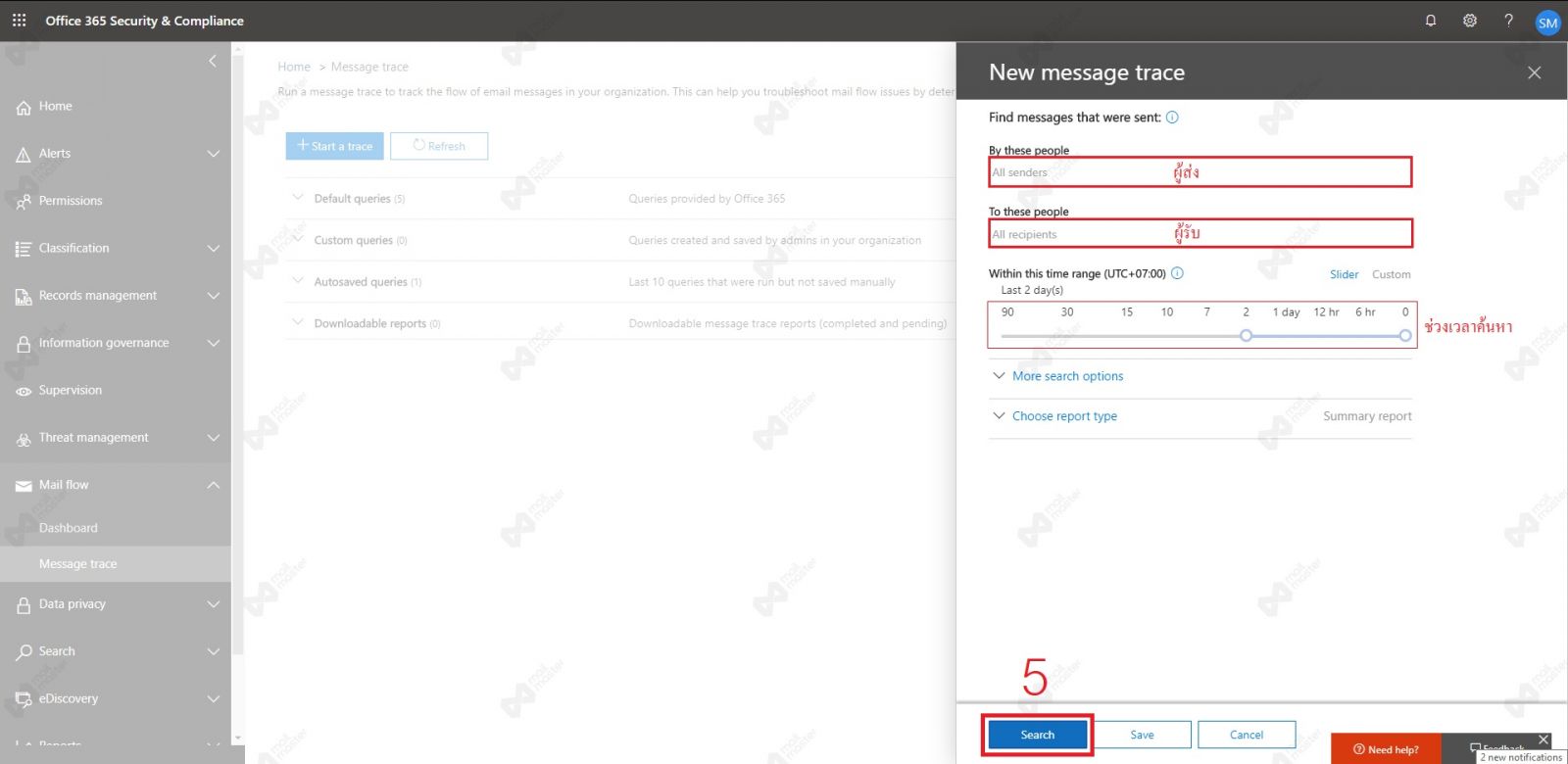
Task: Click the Cancel button
Action: coord(1247,735)
